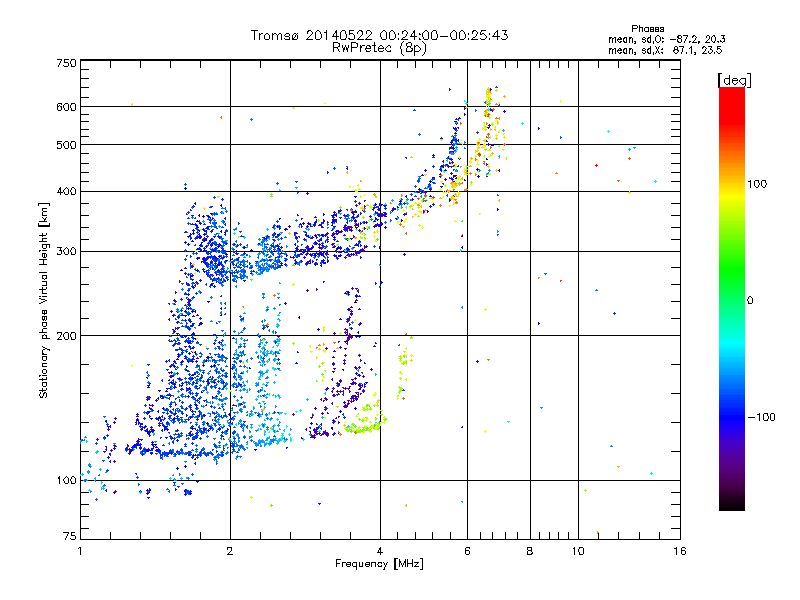Click the x-axis tick label '8'
This screenshot has height=600, width=800.
pyautogui.click(x=530, y=551)
